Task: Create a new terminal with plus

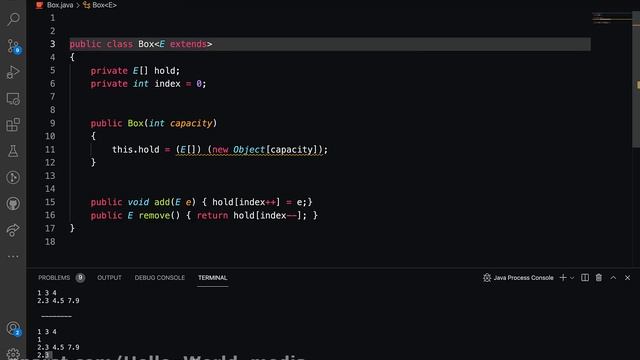Action: click(x=563, y=278)
